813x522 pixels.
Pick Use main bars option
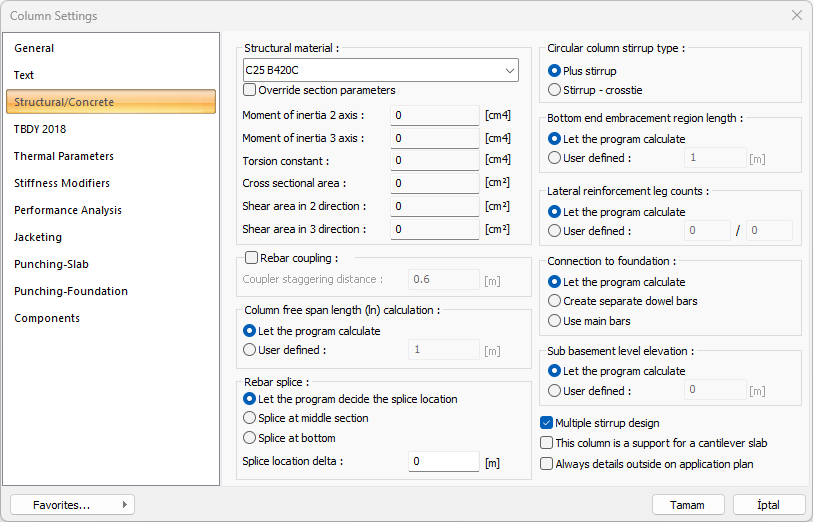pos(555,321)
